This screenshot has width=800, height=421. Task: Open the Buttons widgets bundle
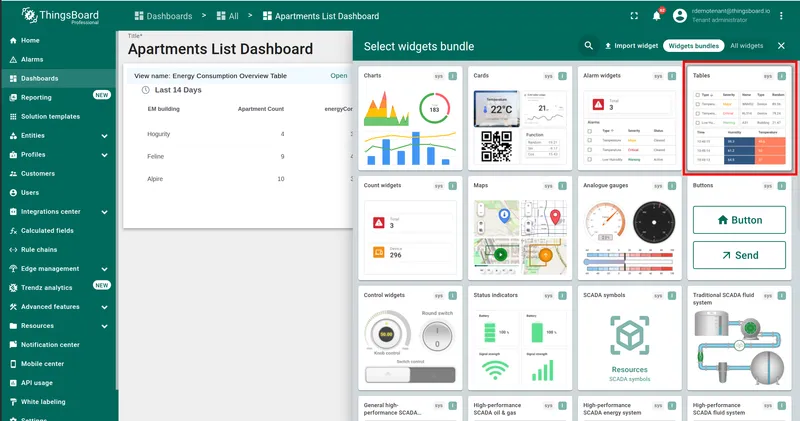click(739, 228)
